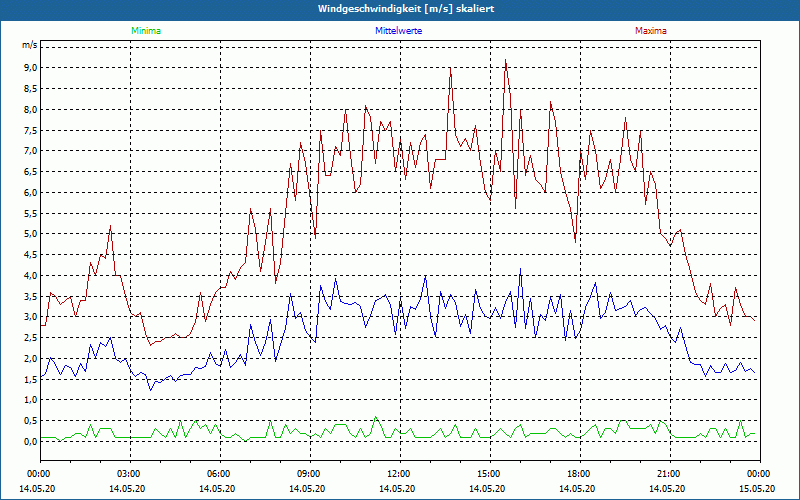The width and height of the screenshot is (800, 500).
Task: Click the 3,5 y-axis value
Action: (x=31, y=296)
